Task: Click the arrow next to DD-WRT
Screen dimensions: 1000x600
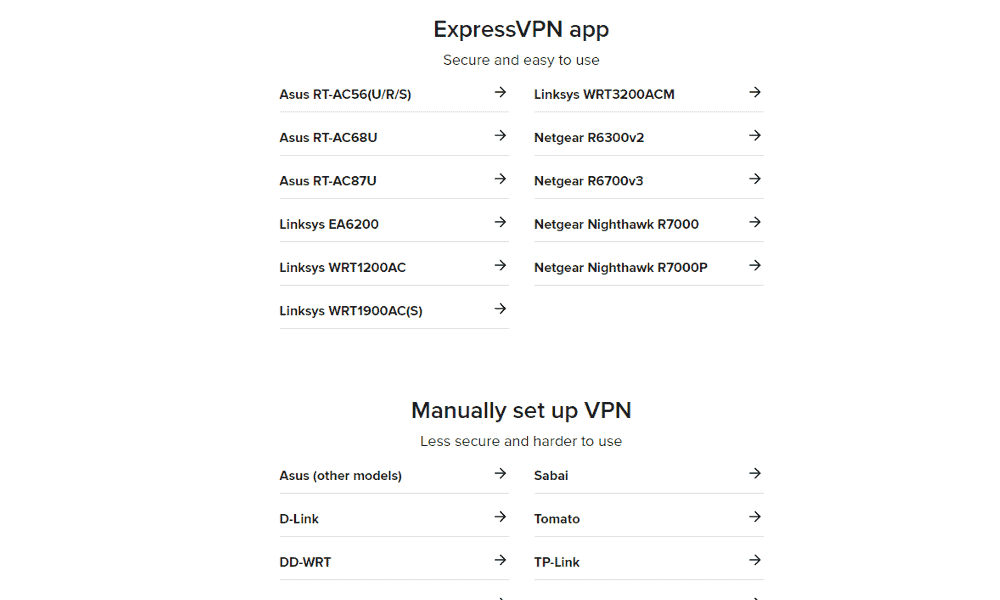Action: (x=498, y=560)
